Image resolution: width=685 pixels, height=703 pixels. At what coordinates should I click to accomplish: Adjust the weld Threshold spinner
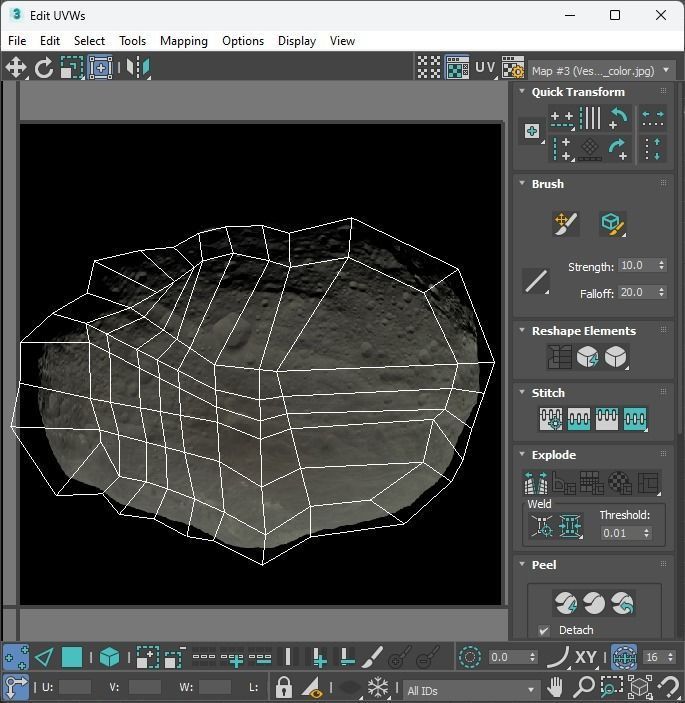646,533
